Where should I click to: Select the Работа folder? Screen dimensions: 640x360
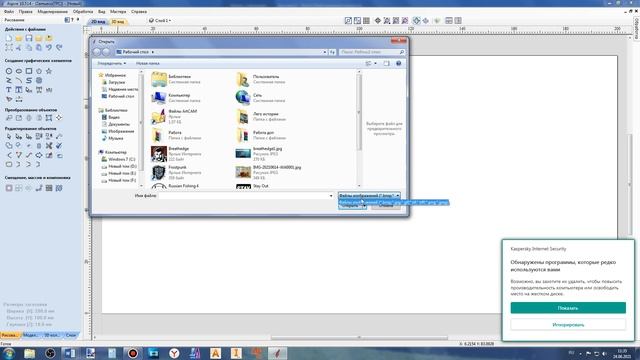click(x=176, y=135)
